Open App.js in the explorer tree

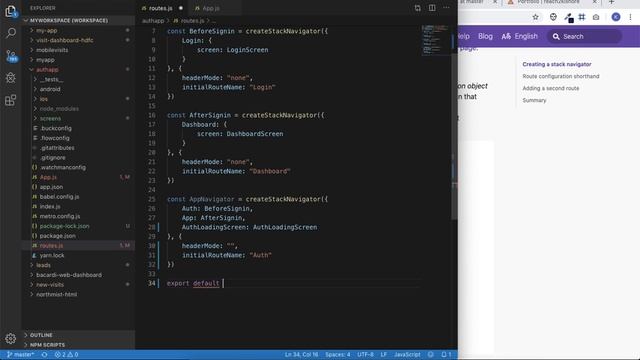click(48, 177)
